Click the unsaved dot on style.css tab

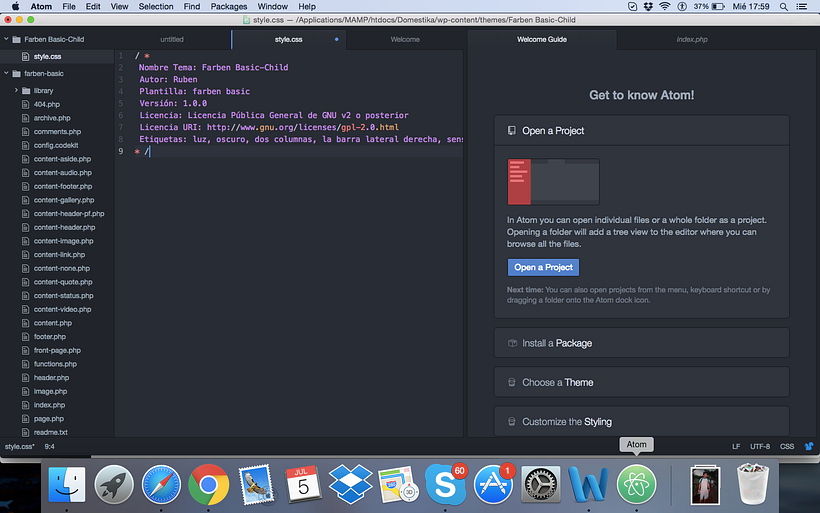point(336,39)
